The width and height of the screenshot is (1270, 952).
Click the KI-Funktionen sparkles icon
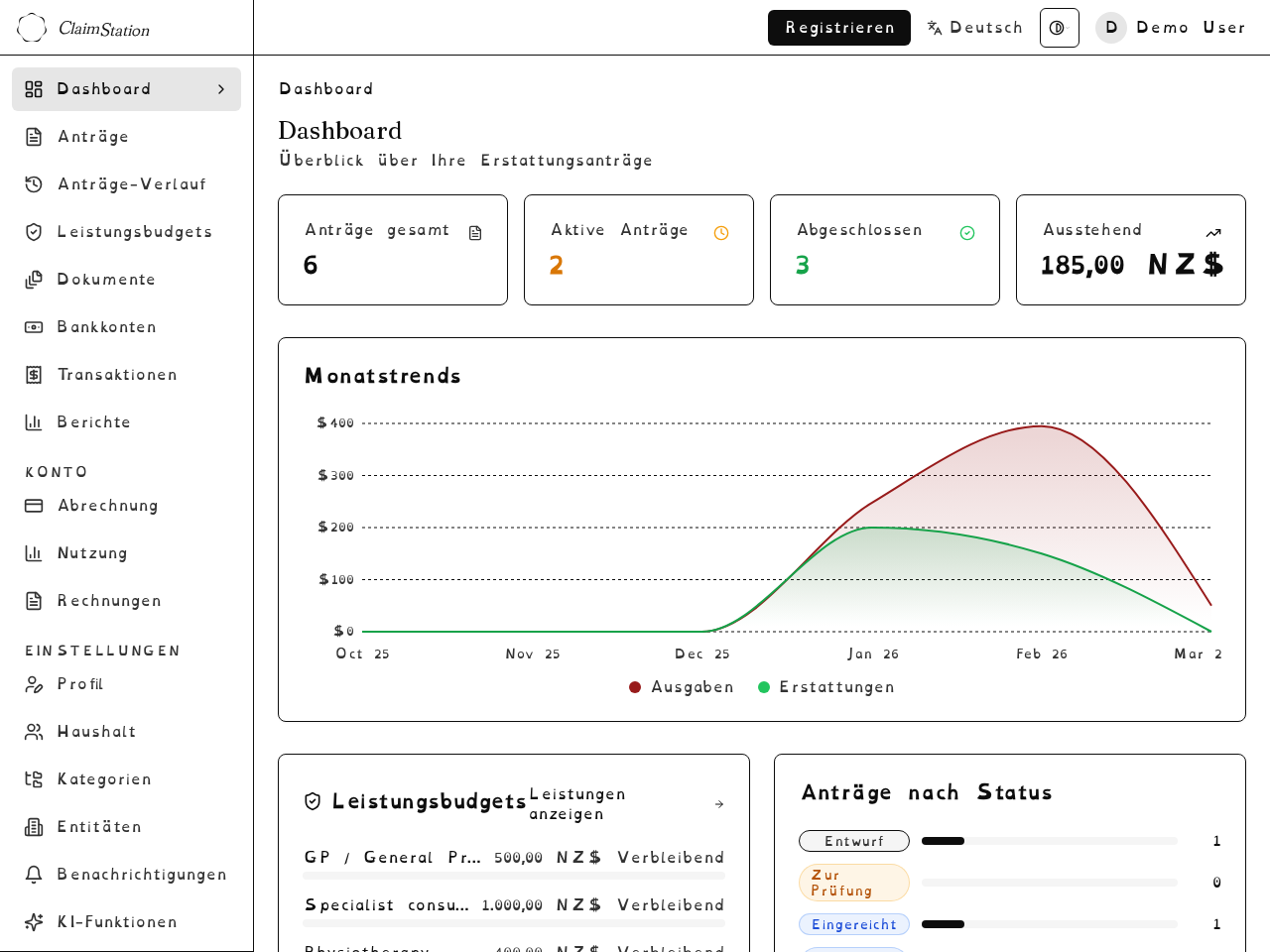(34, 922)
